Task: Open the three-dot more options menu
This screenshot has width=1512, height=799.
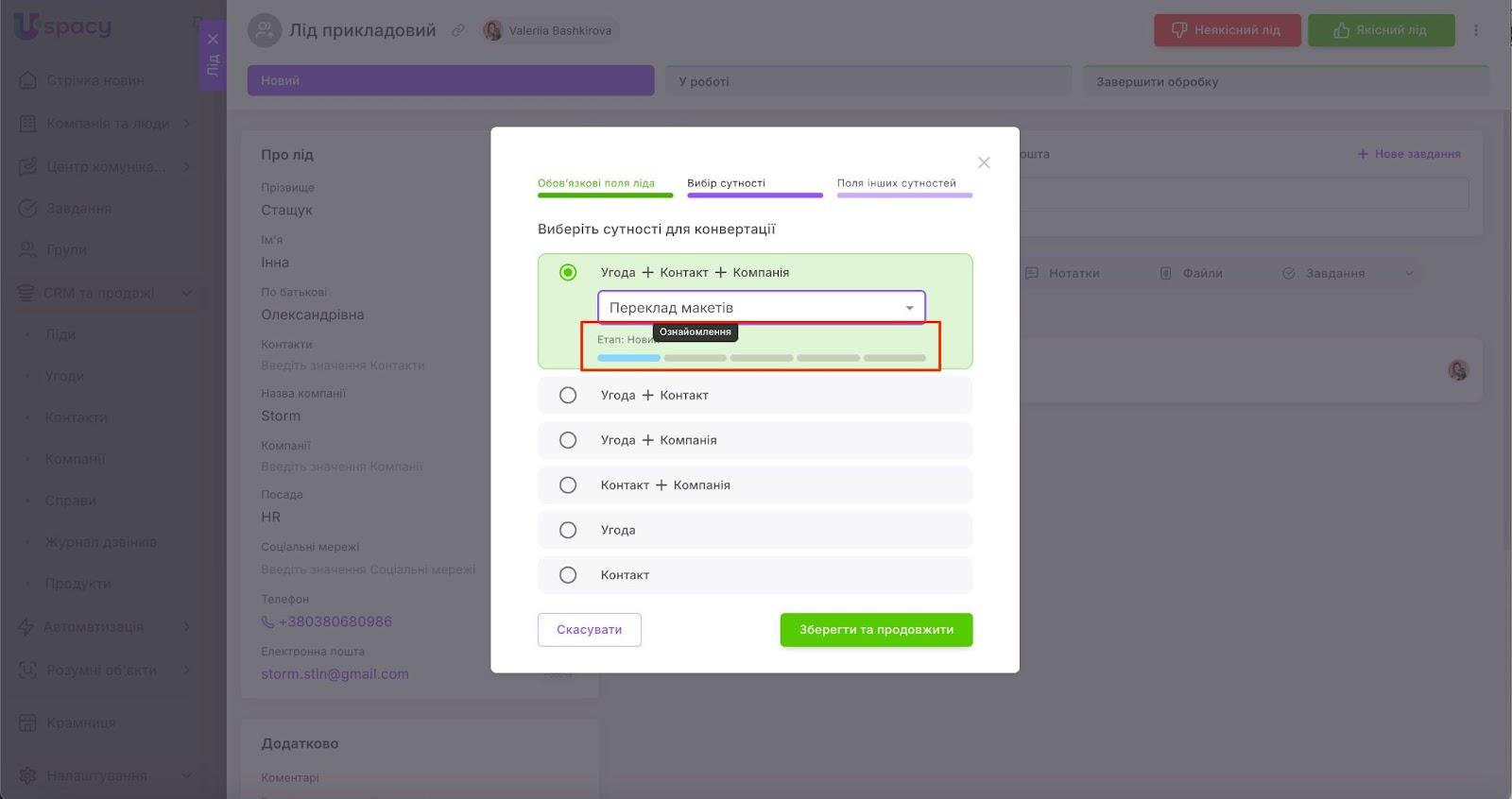Action: click(1476, 30)
